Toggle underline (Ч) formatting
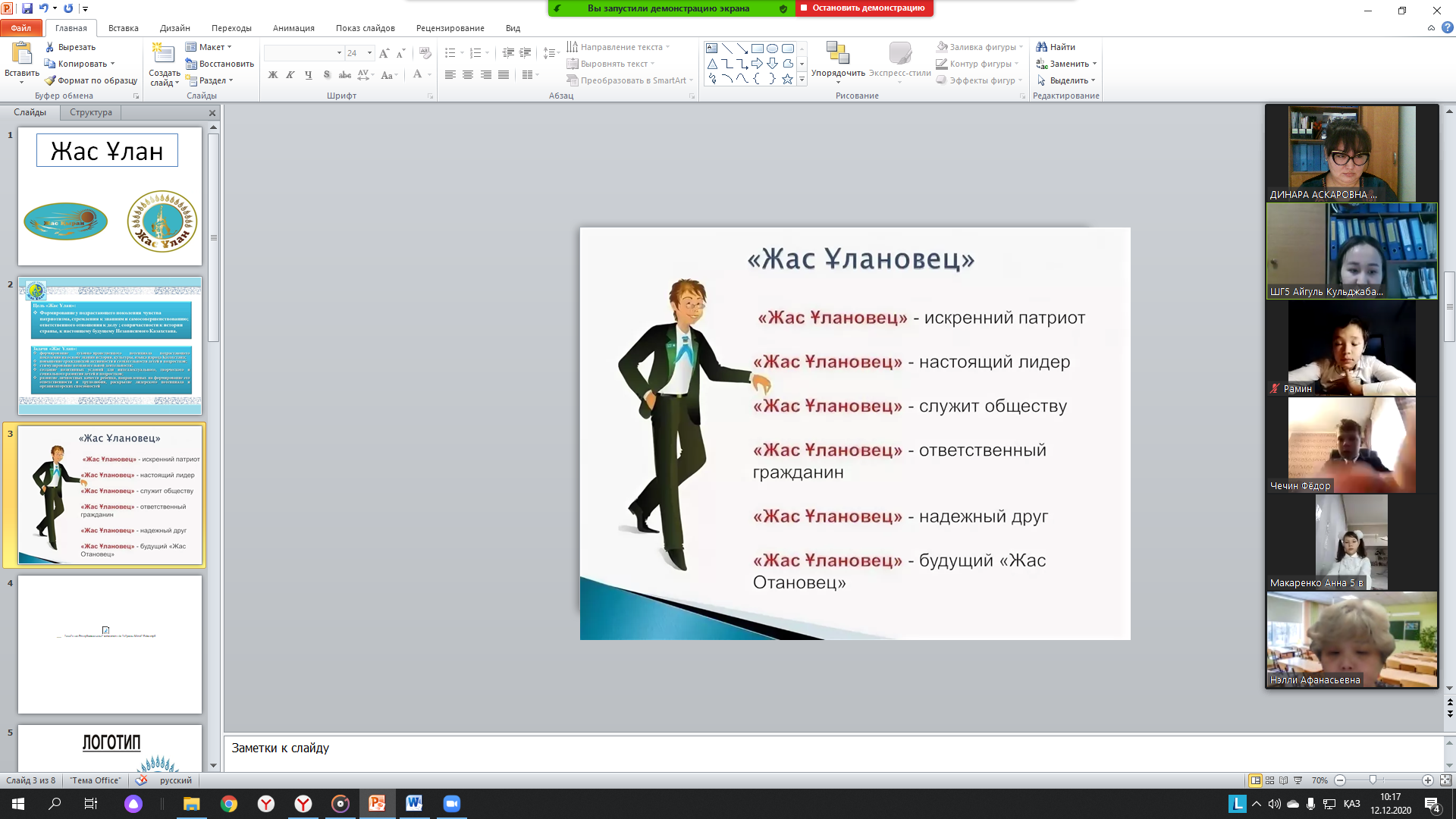The height and width of the screenshot is (819, 1456). 308,75
